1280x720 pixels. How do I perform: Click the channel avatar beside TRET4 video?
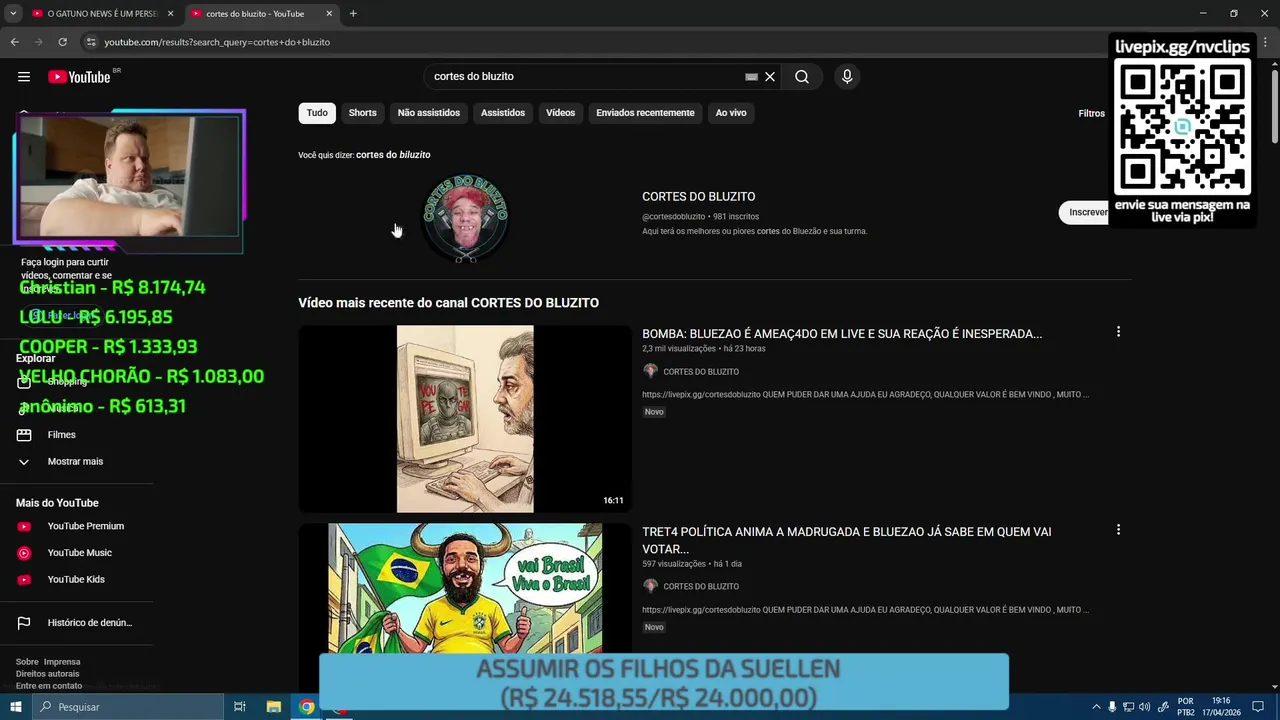pyautogui.click(x=650, y=586)
